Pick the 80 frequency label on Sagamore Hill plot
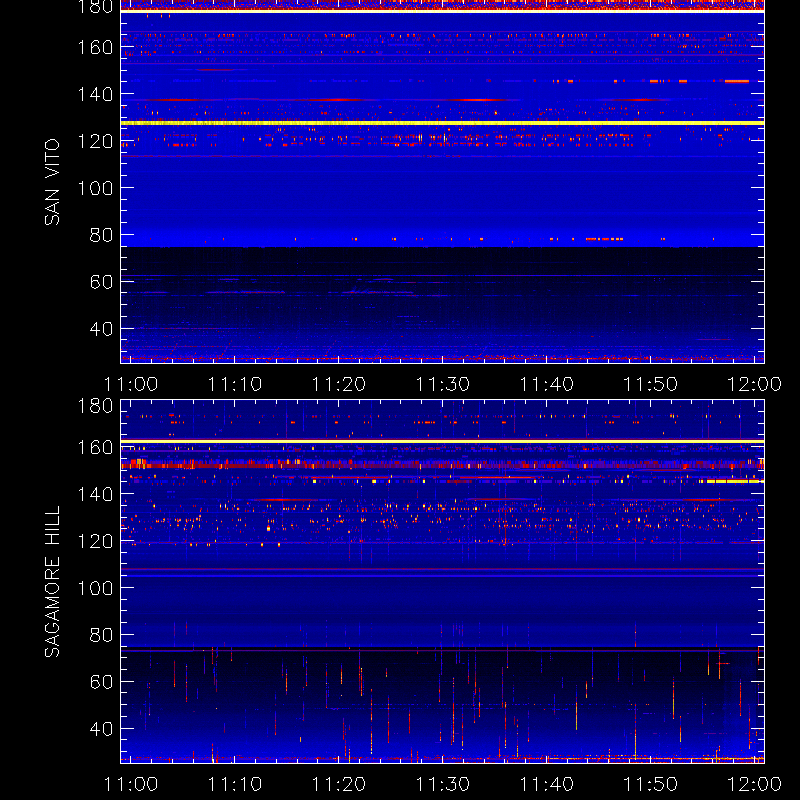 click(x=101, y=635)
